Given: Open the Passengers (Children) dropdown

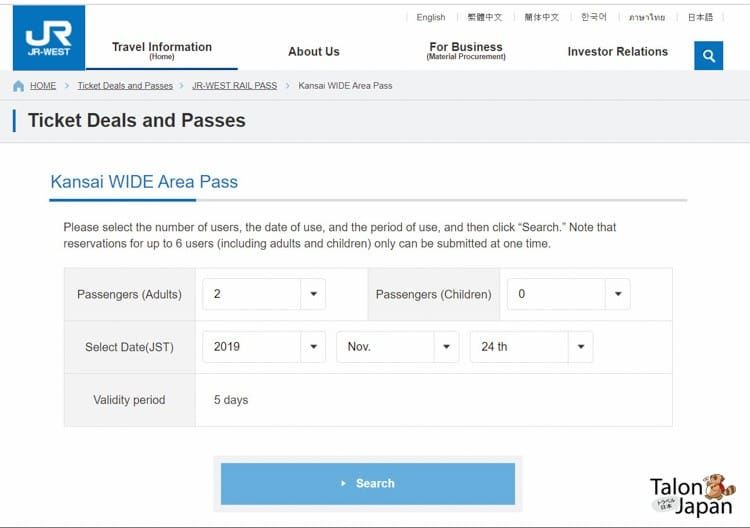Looking at the screenshot, I should [568, 294].
